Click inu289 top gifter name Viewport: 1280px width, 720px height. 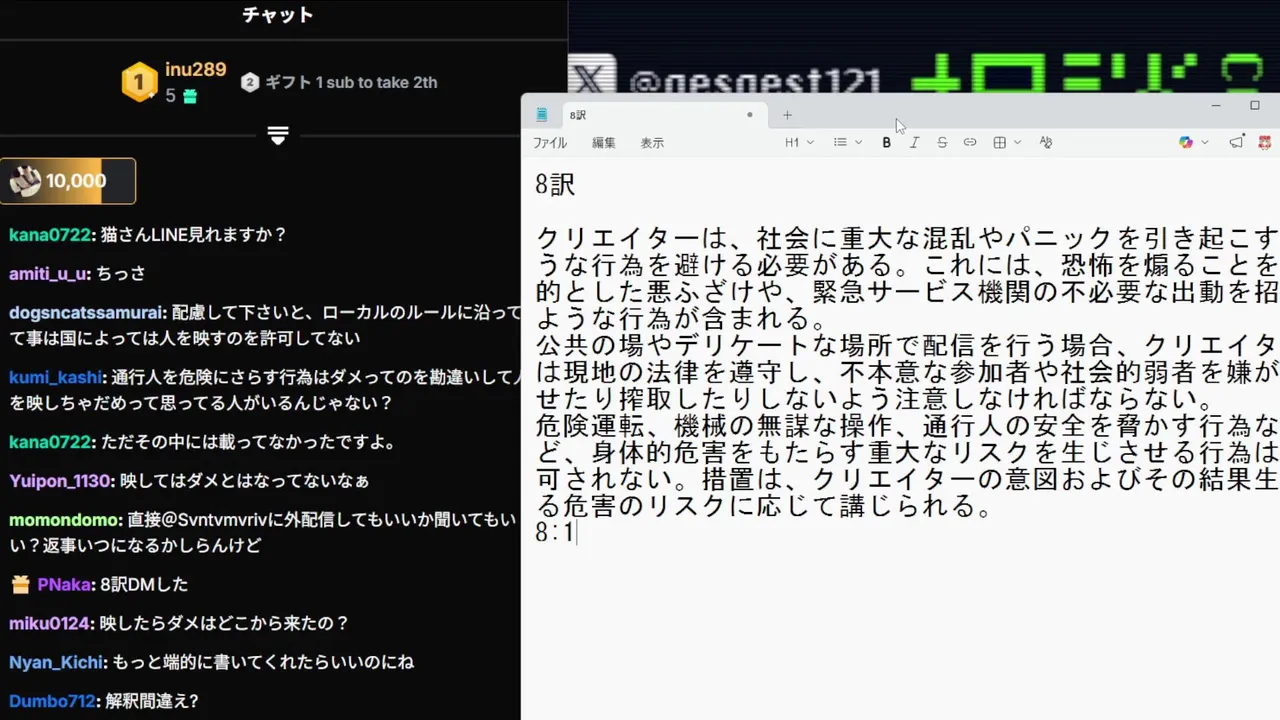tap(196, 70)
